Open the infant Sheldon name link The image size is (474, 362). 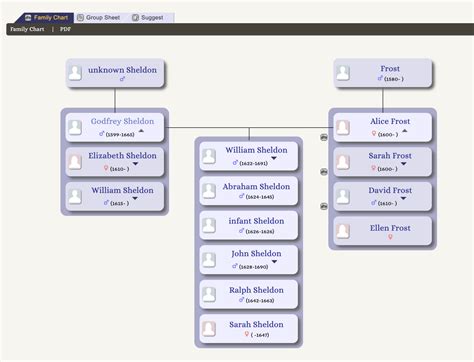[256, 221]
